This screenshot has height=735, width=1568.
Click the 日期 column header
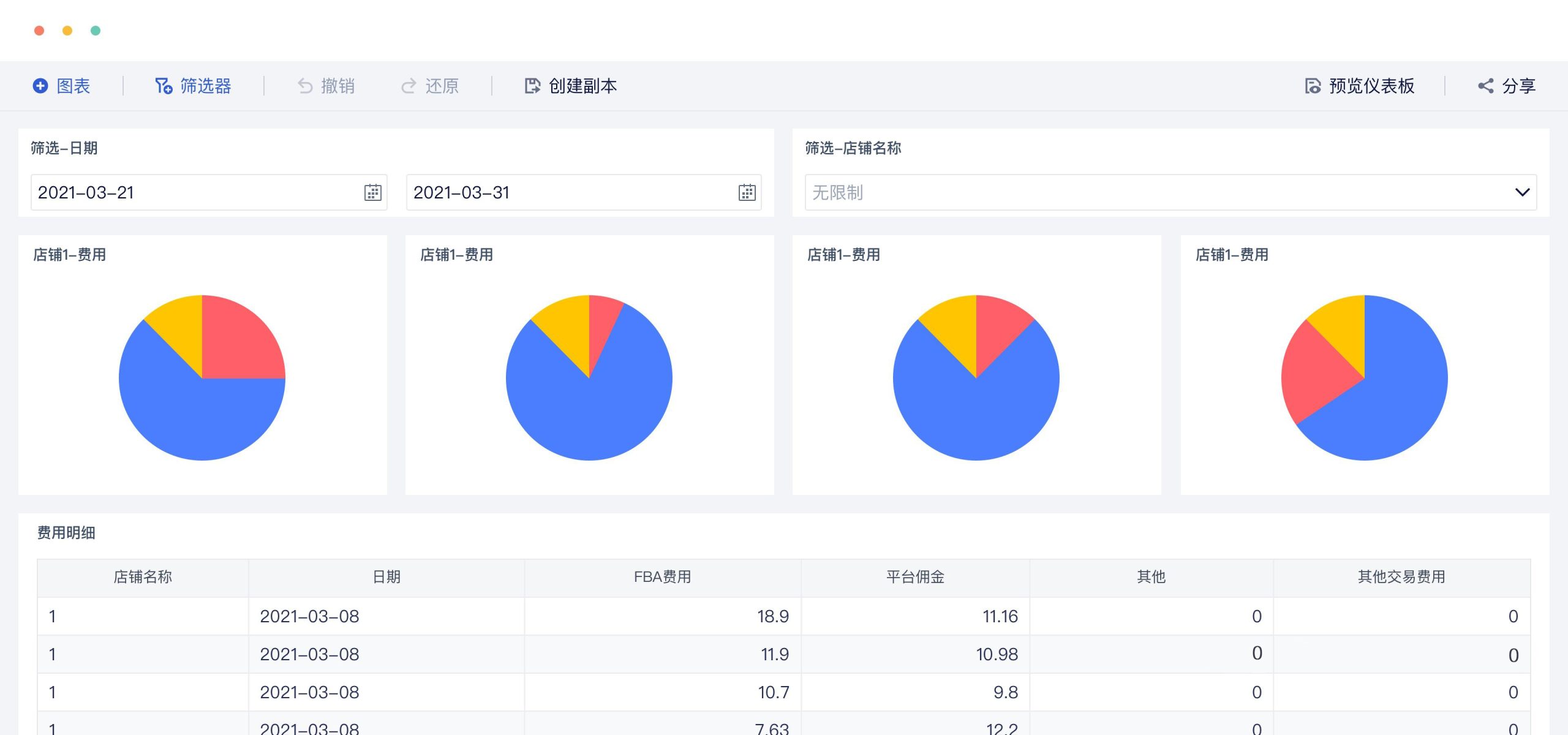point(386,577)
